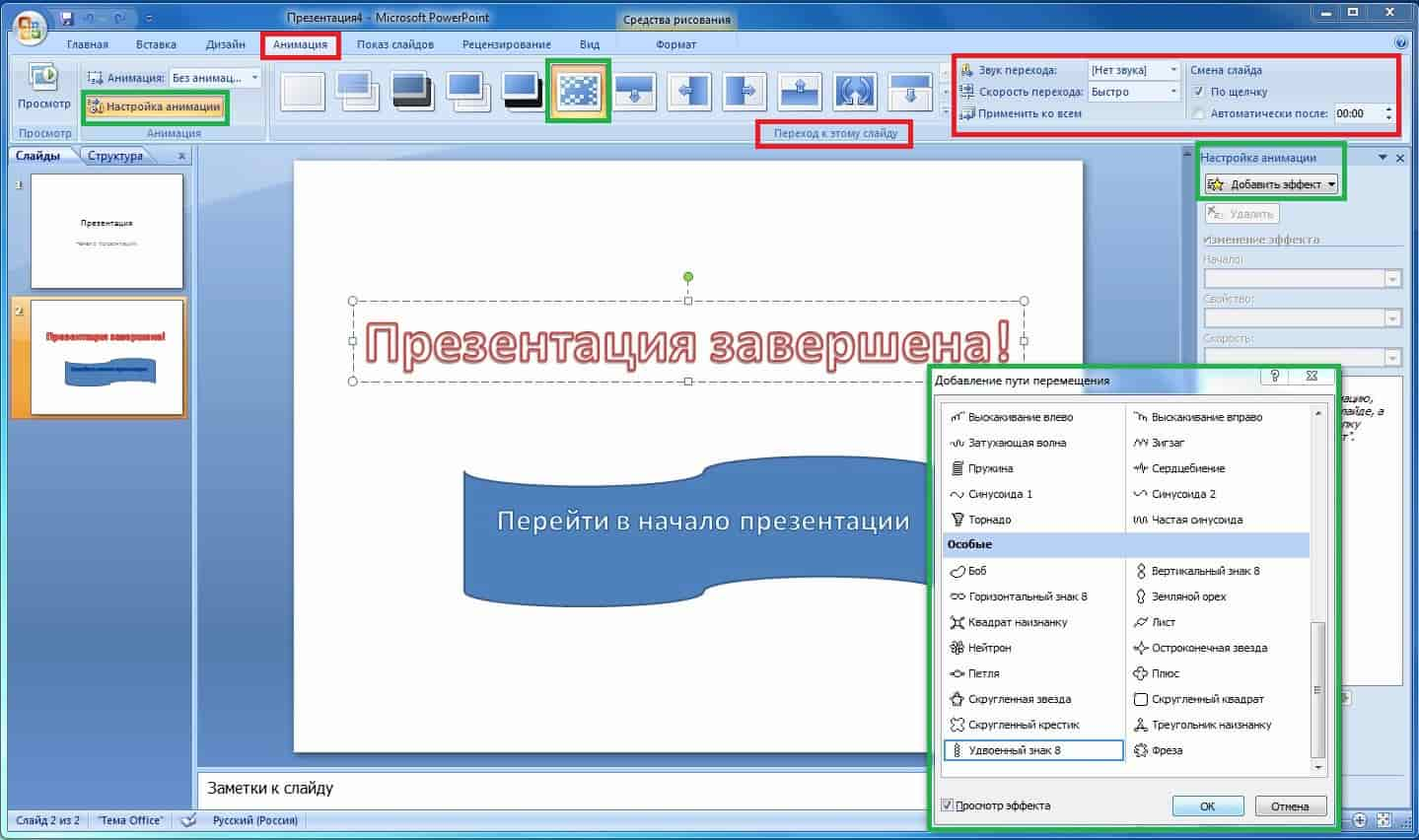Select slide 1 thumbnail

(106, 232)
